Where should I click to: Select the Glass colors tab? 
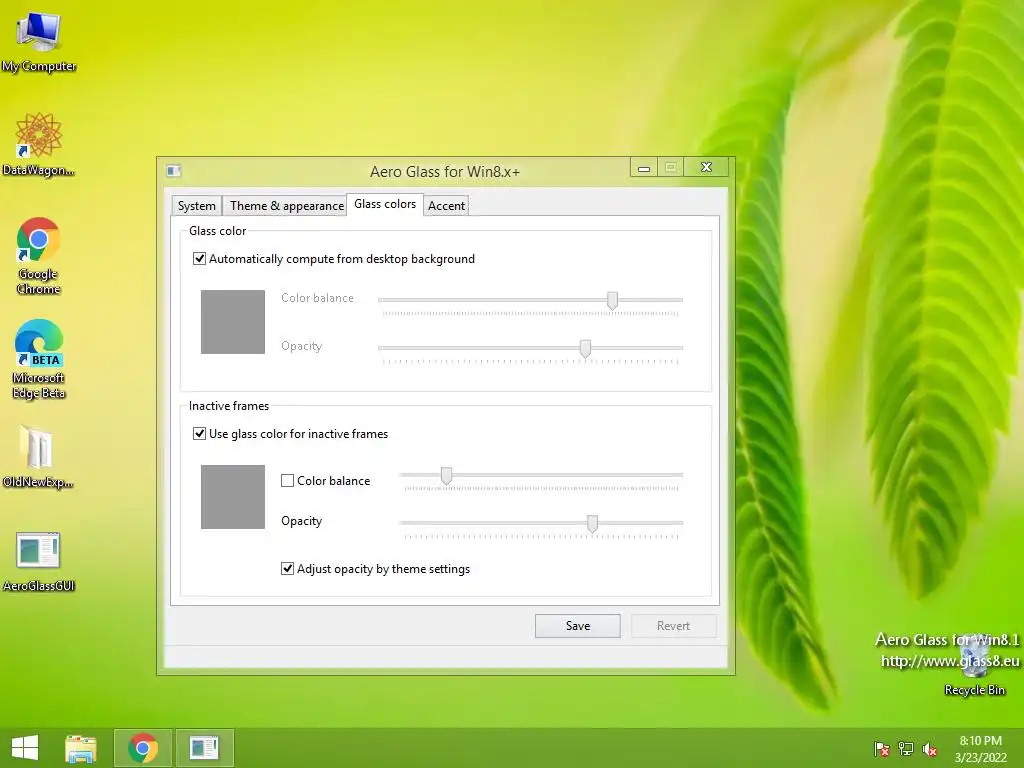(x=385, y=204)
